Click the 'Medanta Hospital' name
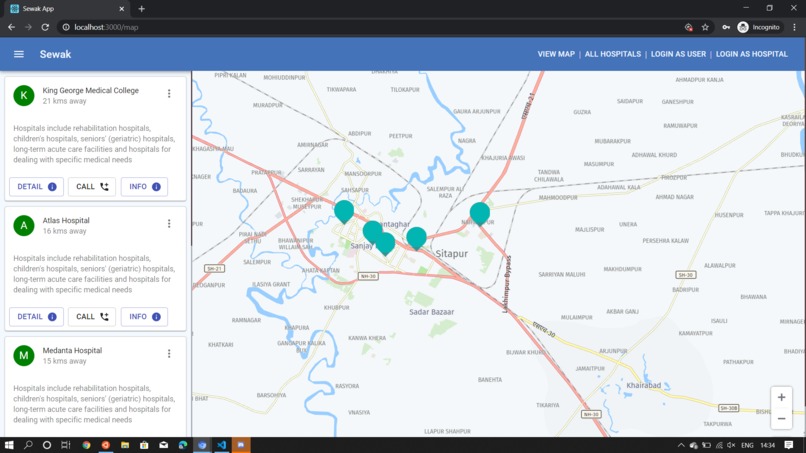Viewport: 806px width, 453px height. (x=72, y=351)
